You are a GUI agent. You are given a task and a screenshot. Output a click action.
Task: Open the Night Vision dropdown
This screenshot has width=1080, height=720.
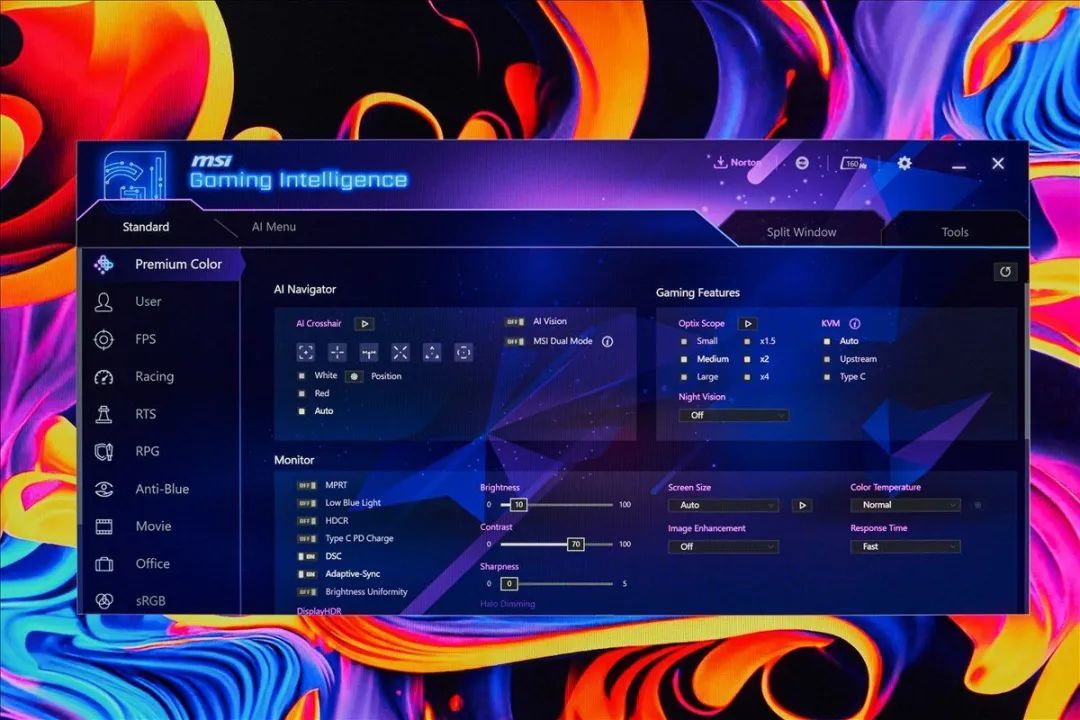734,415
